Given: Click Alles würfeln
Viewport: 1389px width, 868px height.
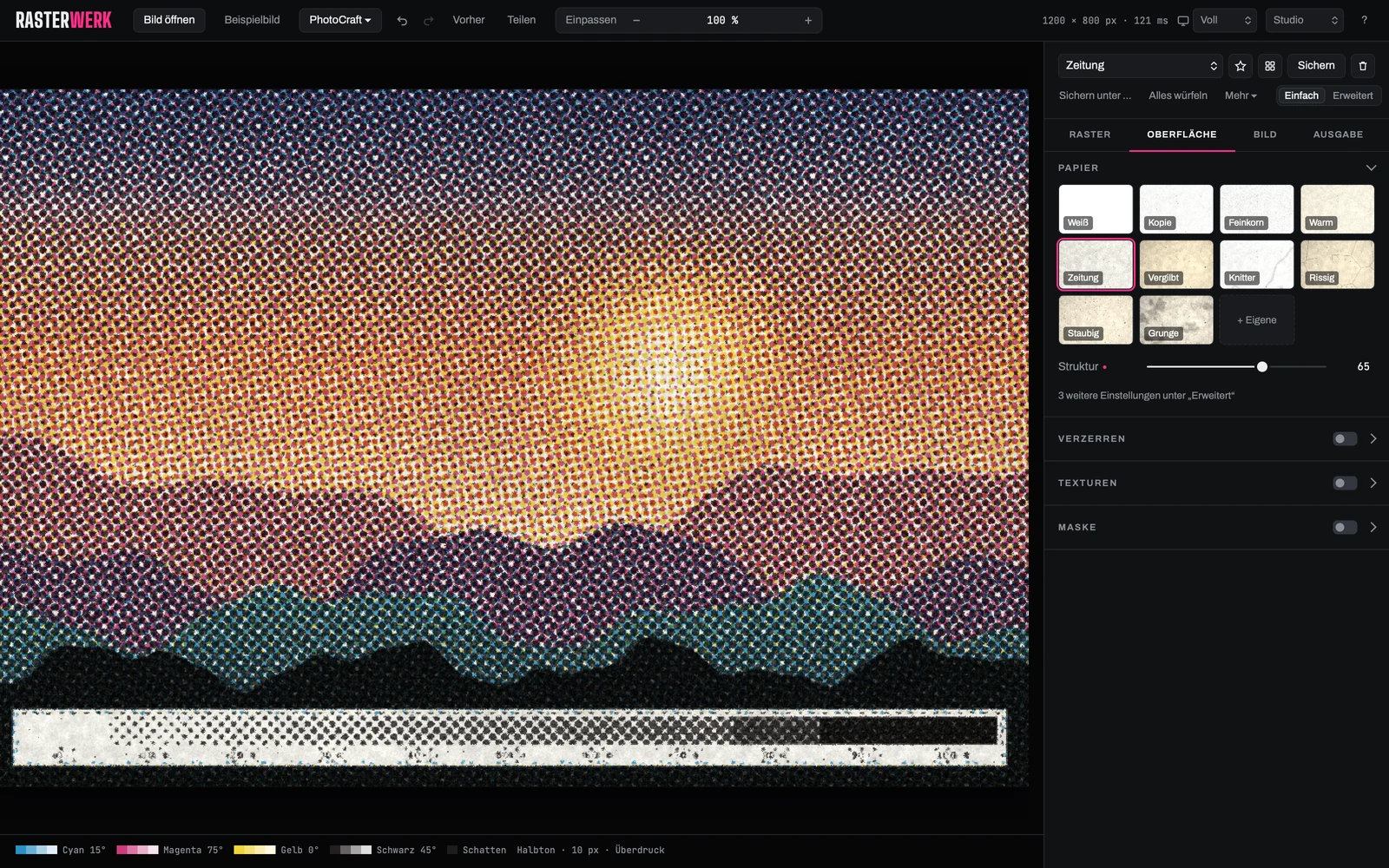Looking at the screenshot, I should coord(1178,95).
